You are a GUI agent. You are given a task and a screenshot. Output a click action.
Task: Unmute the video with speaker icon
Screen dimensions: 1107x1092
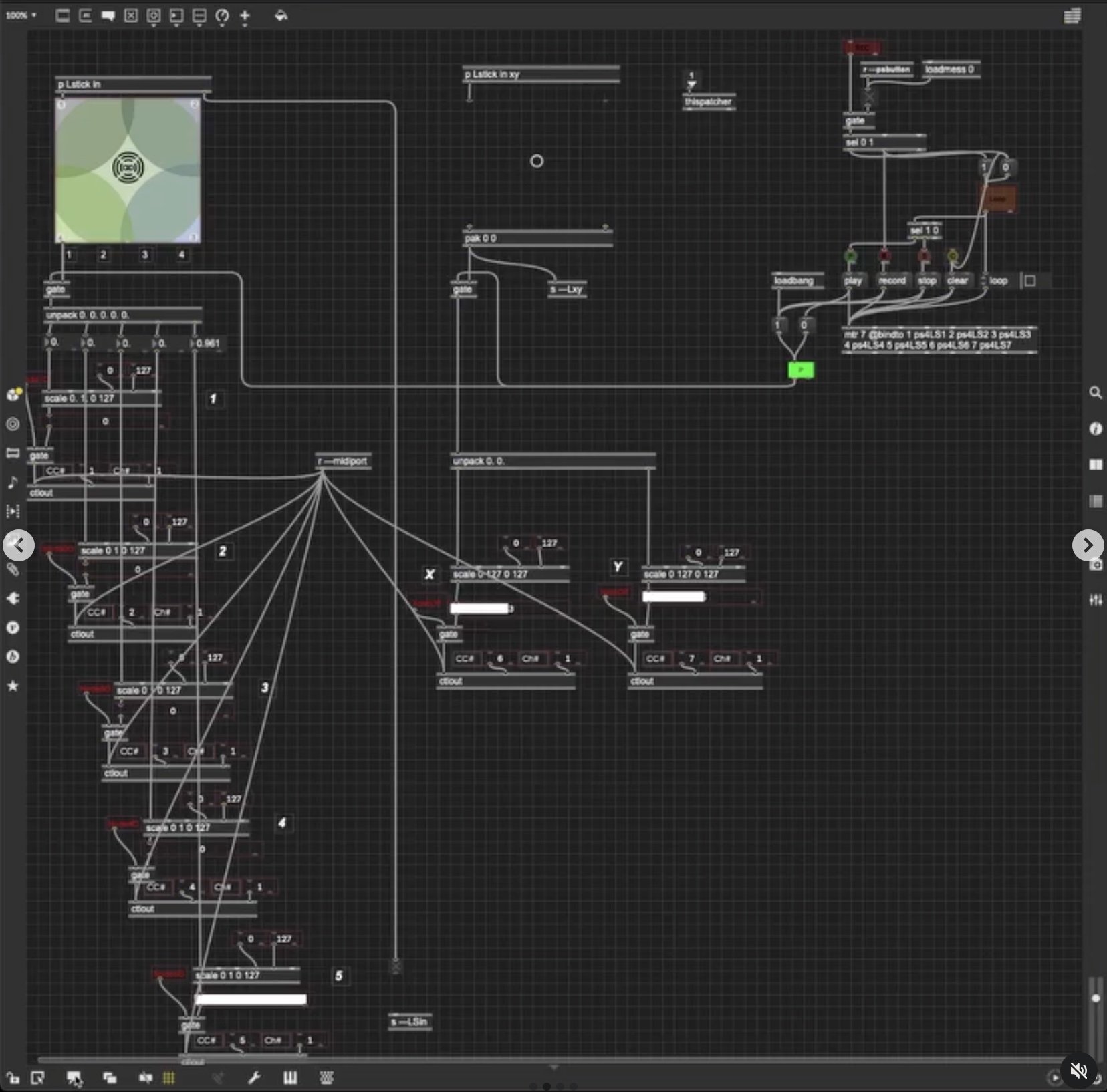coord(1078,1071)
